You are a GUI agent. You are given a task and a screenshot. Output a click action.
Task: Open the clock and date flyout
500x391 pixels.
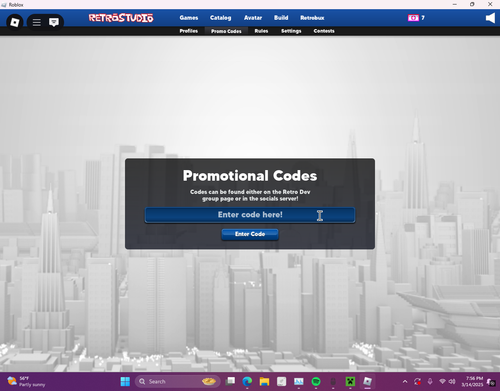point(472,381)
